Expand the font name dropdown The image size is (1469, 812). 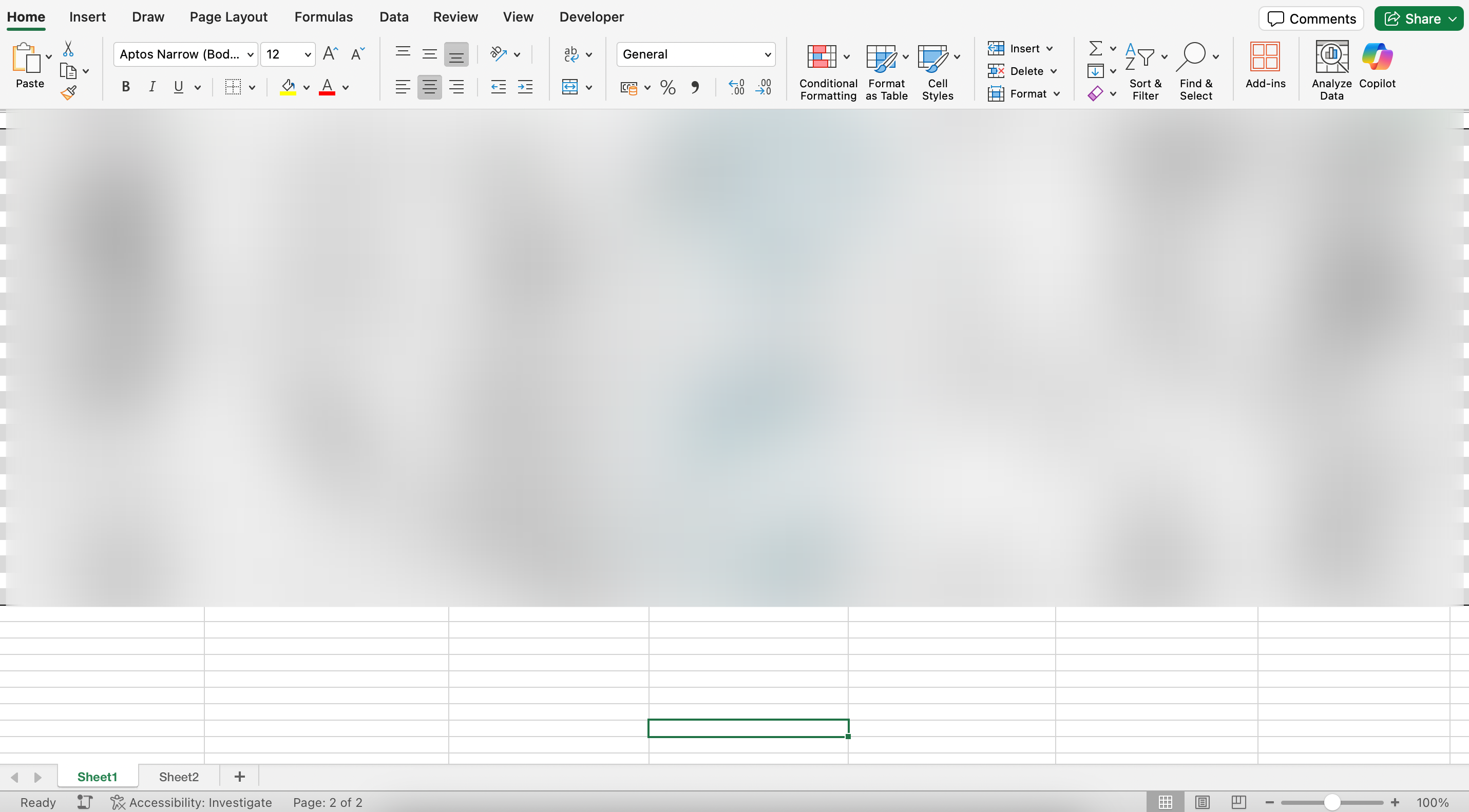pyautogui.click(x=250, y=55)
